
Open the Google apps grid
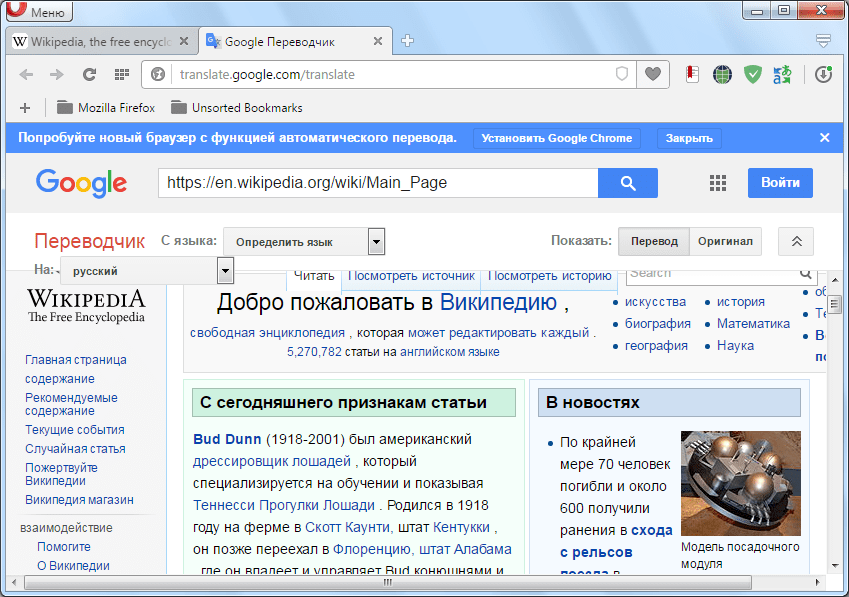[x=717, y=183]
